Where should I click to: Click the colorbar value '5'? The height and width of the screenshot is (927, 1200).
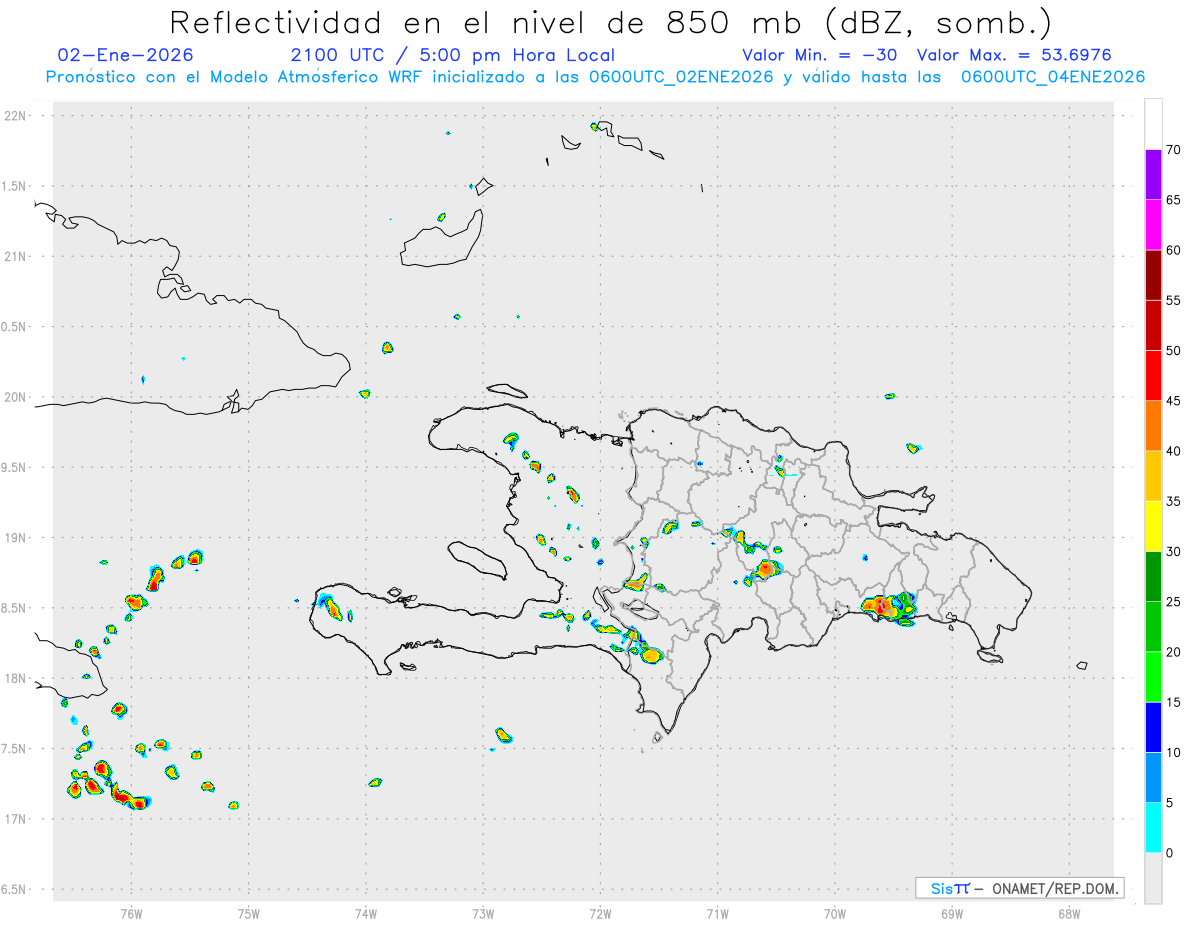[1170, 803]
